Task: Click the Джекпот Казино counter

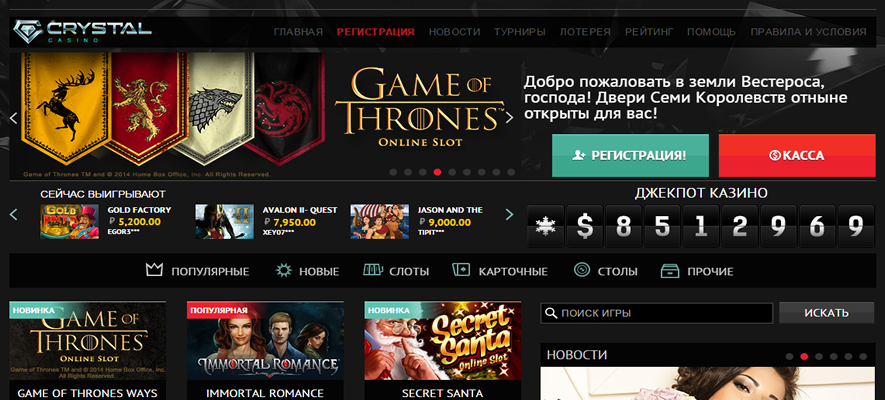Action: click(x=701, y=226)
